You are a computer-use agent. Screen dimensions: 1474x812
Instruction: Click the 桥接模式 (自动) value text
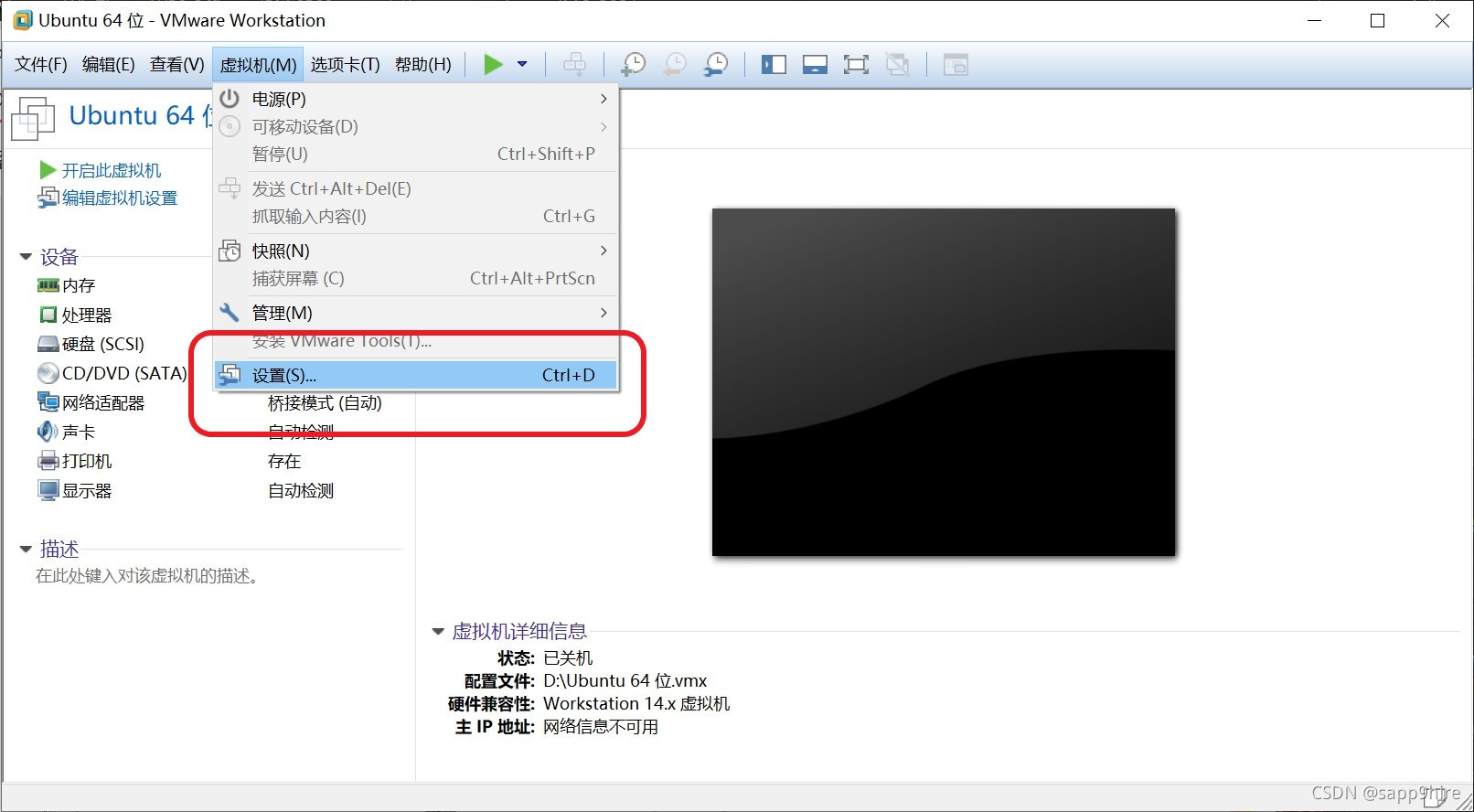(x=325, y=402)
